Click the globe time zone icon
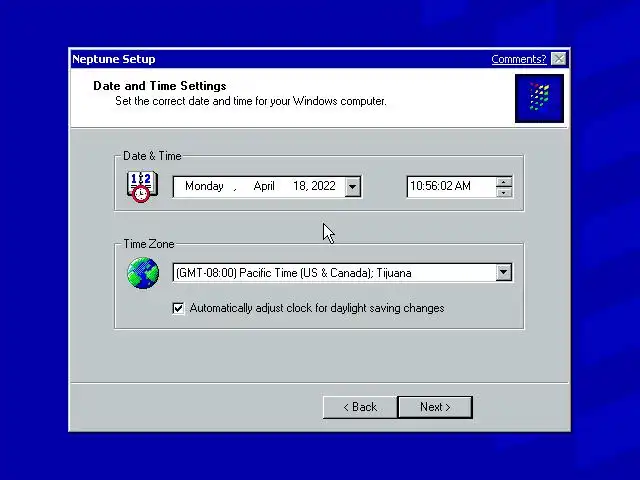 tap(143, 273)
